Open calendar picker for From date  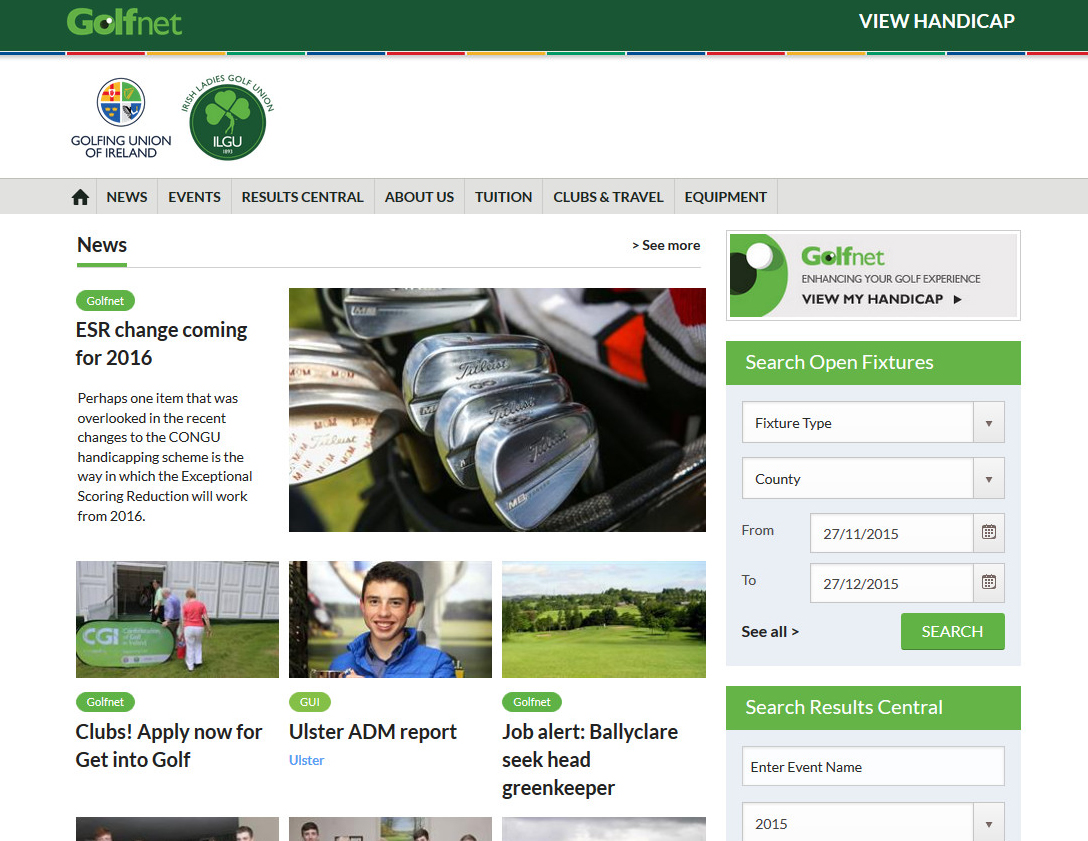pyautogui.click(x=988, y=533)
